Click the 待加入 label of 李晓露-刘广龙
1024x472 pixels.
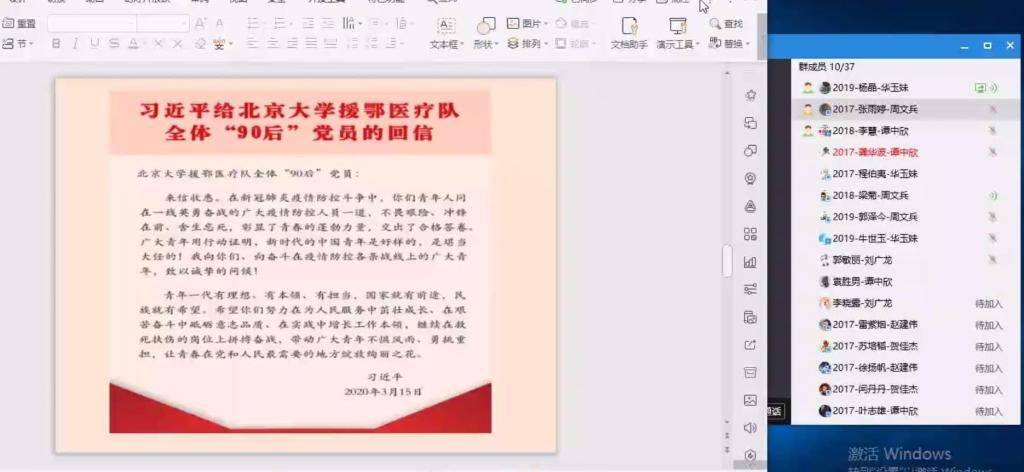(x=988, y=304)
